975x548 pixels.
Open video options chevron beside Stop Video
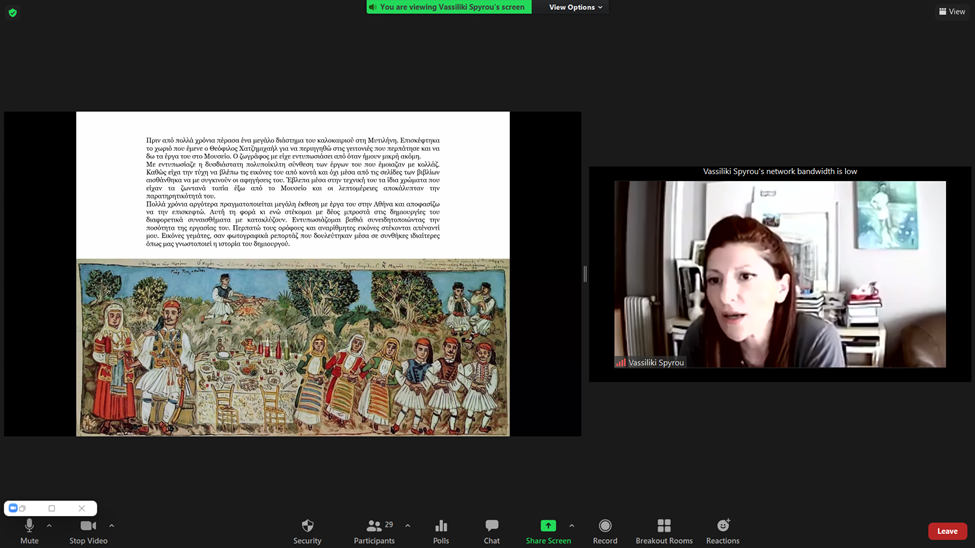pyautogui.click(x=111, y=526)
